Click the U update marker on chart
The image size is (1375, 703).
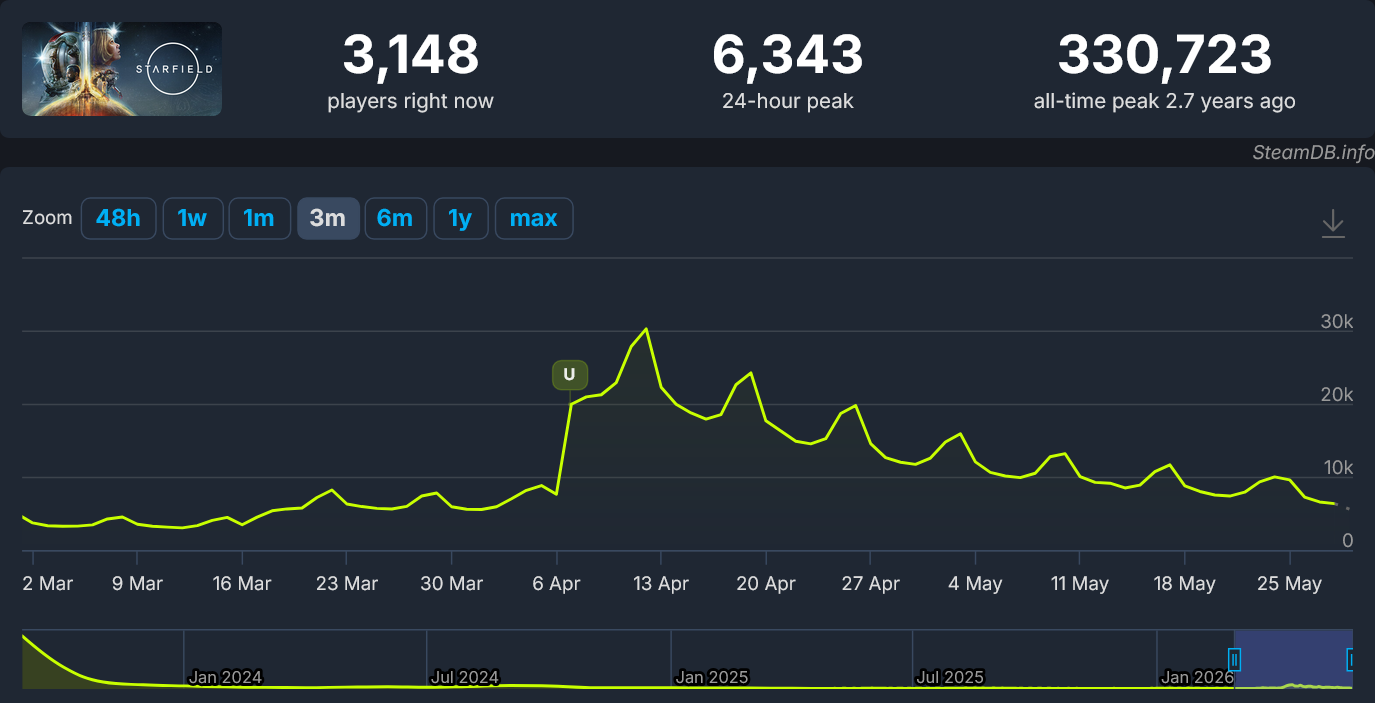(x=570, y=375)
